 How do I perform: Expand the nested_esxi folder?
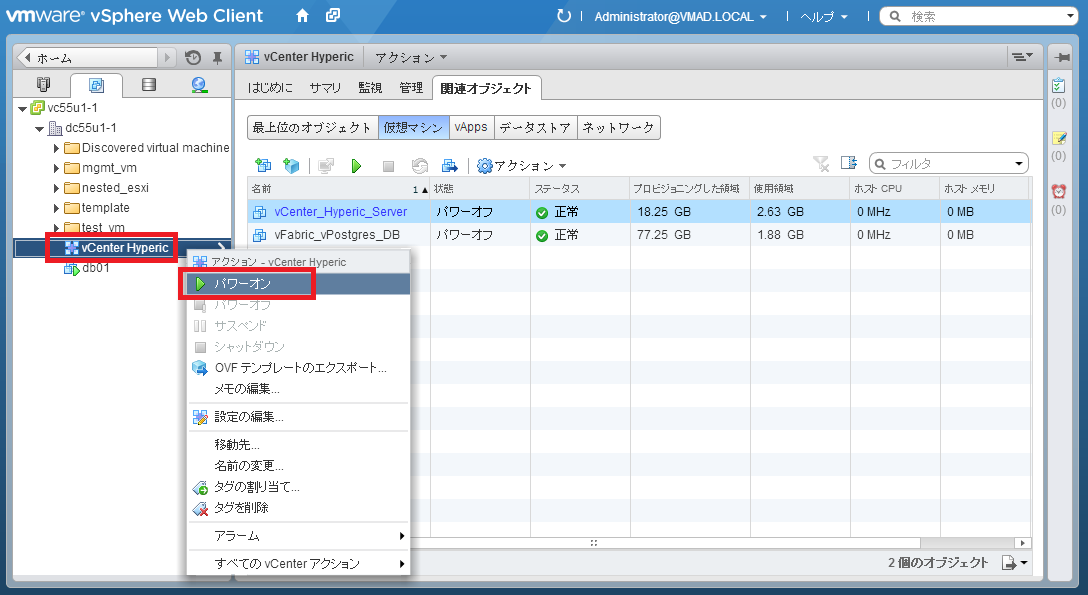[x=56, y=189]
